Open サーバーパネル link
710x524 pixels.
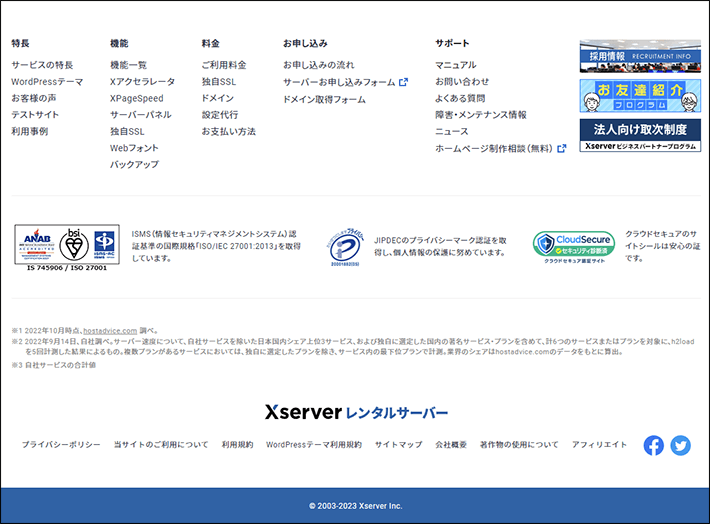(x=140, y=115)
